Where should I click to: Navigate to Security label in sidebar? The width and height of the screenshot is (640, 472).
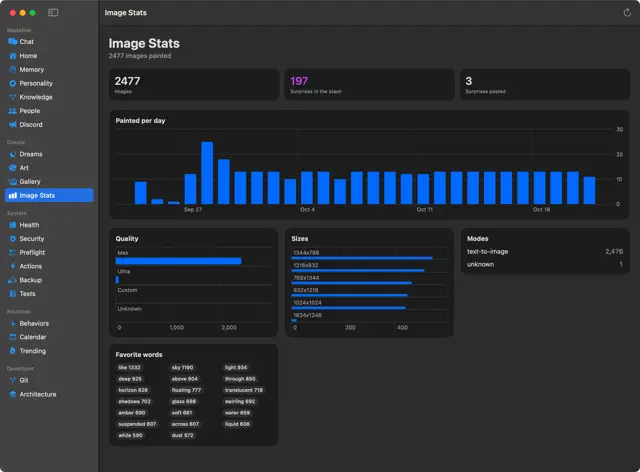click(x=32, y=239)
